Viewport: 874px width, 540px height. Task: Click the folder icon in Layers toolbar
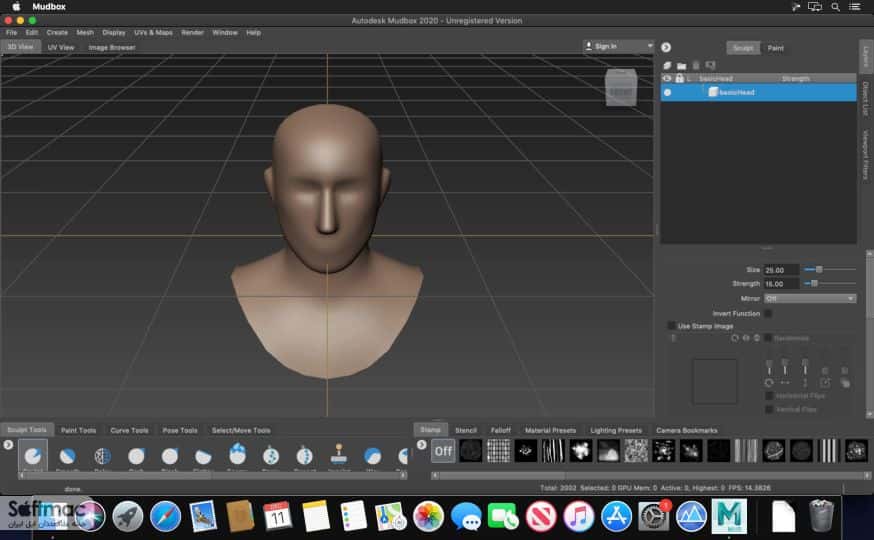(681, 66)
